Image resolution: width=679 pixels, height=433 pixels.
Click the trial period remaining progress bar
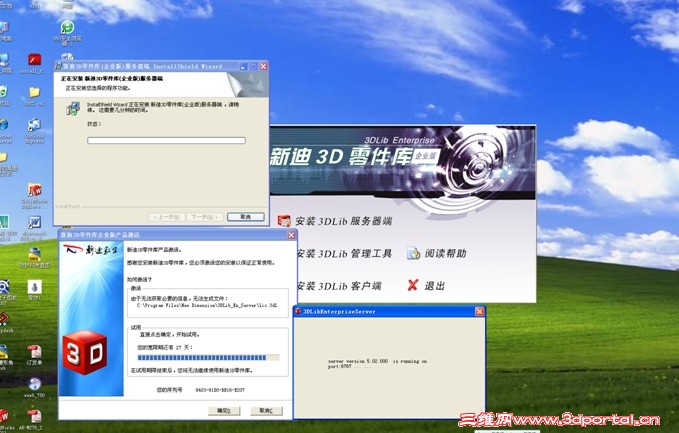[208, 358]
